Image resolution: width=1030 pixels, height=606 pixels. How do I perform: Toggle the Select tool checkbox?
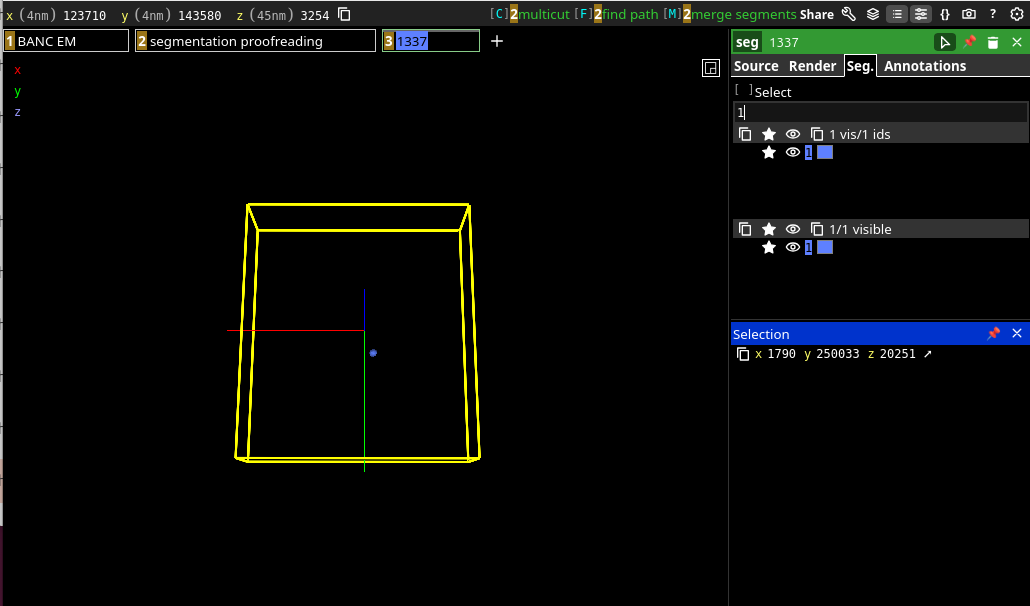(x=744, y=91)
